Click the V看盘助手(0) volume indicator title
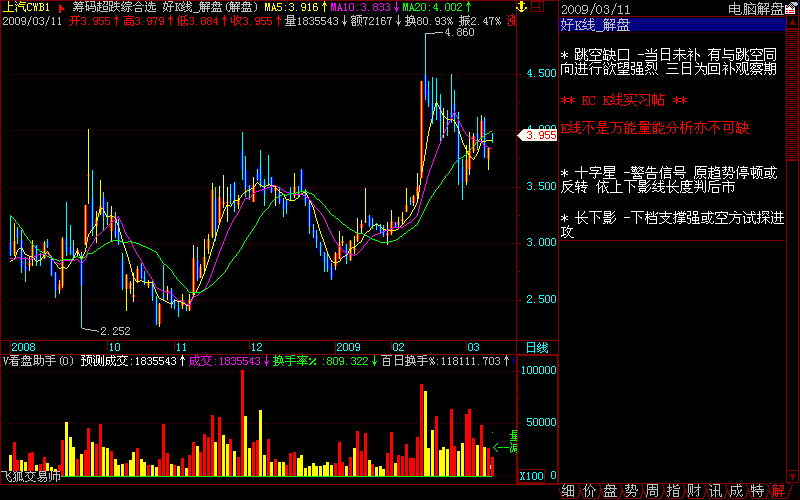 [39, 361]
